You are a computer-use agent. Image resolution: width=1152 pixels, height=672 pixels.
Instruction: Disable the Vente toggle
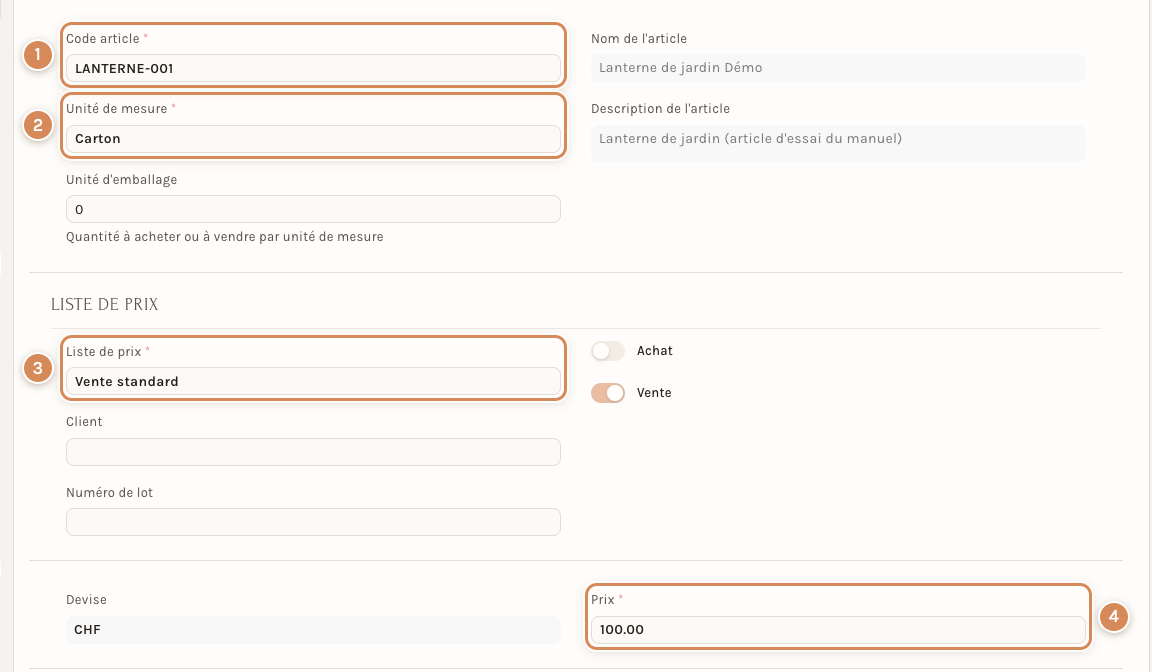point(608,393)
